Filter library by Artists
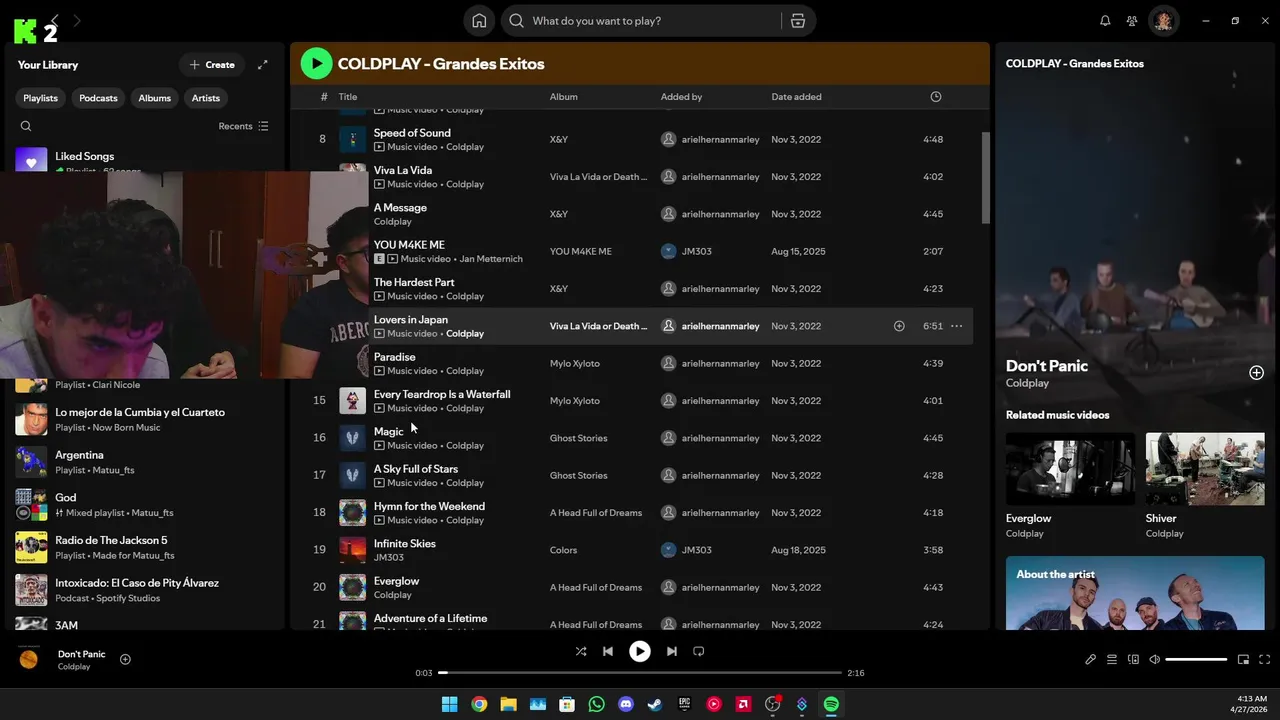The height and width of the screenshot is (720, 1280). (206, 98)
